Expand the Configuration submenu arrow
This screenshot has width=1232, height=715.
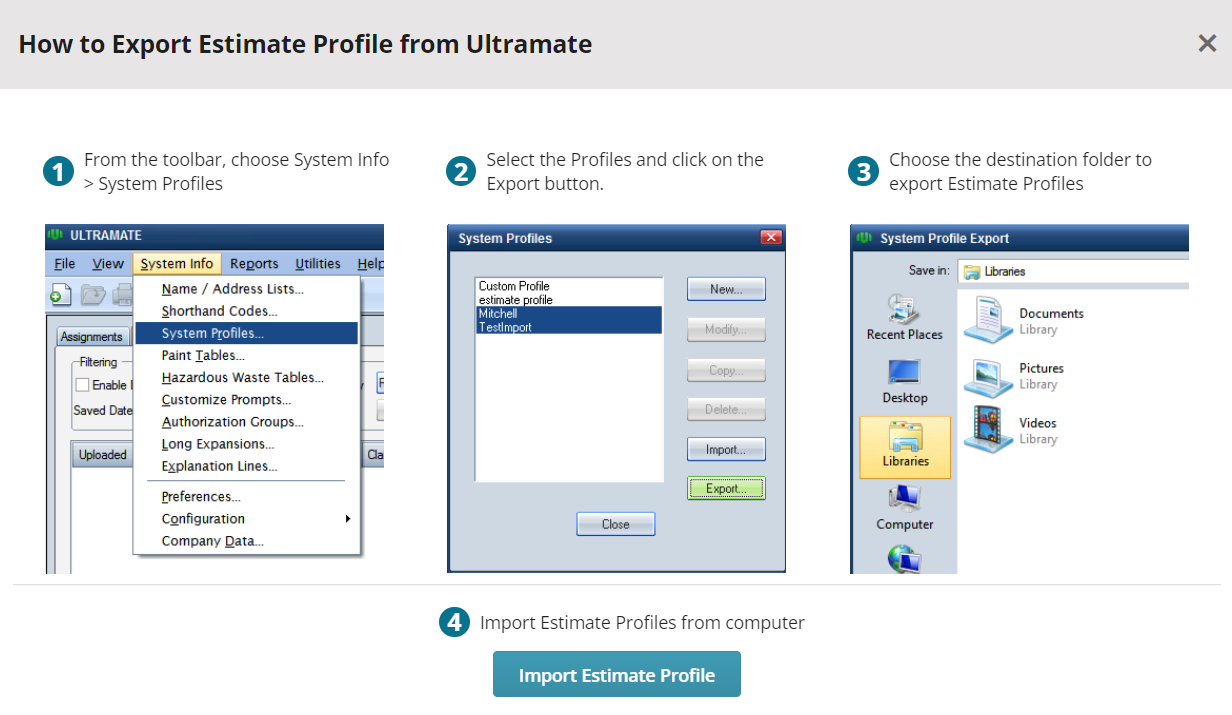click(347, 518)
